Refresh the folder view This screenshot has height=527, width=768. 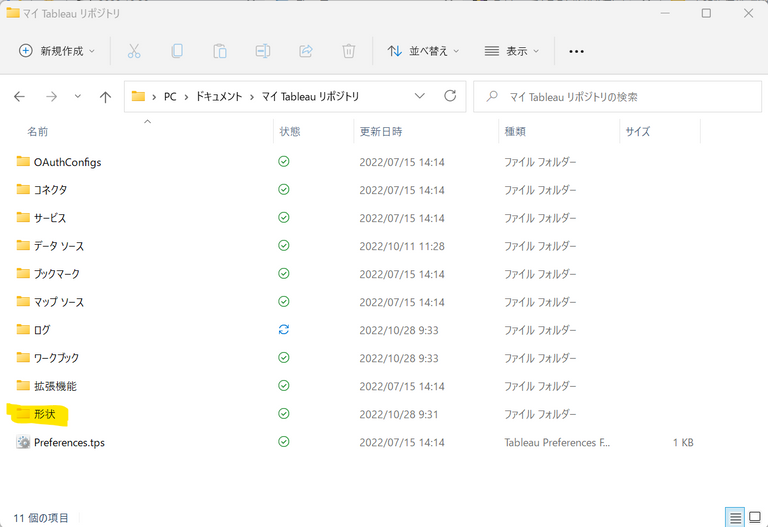pos(450,96)
